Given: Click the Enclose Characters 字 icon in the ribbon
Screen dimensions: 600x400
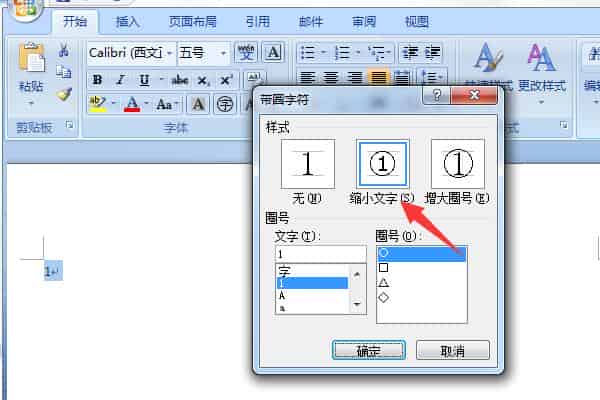Looking at the screenshot, I should [x=225, y=104].
